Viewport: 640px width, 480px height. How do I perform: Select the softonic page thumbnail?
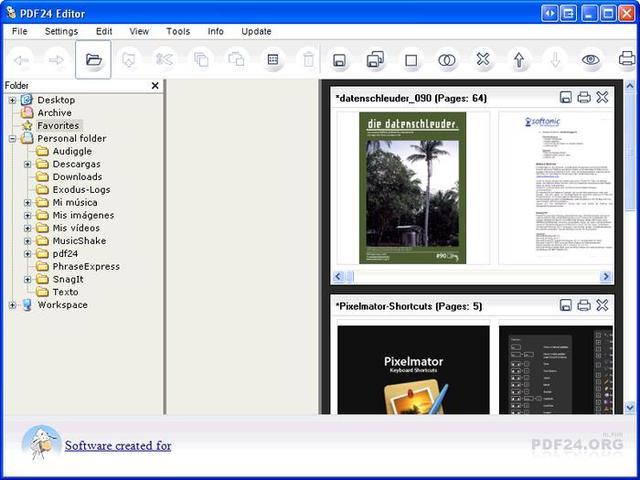[556, 188]
